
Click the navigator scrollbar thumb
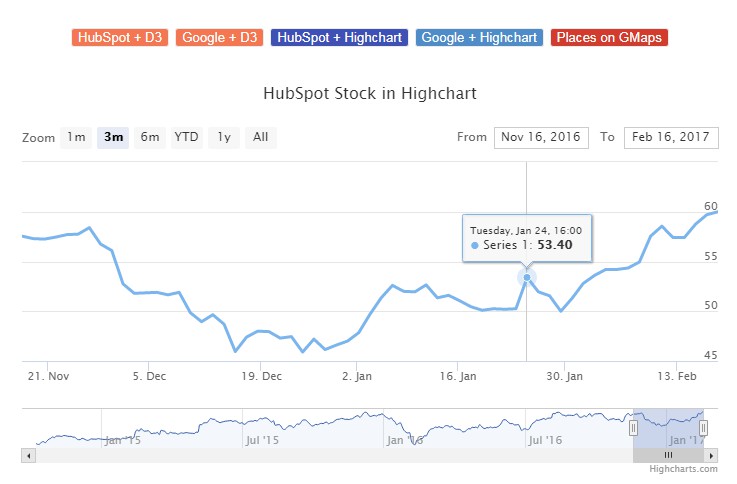(668, 454)
